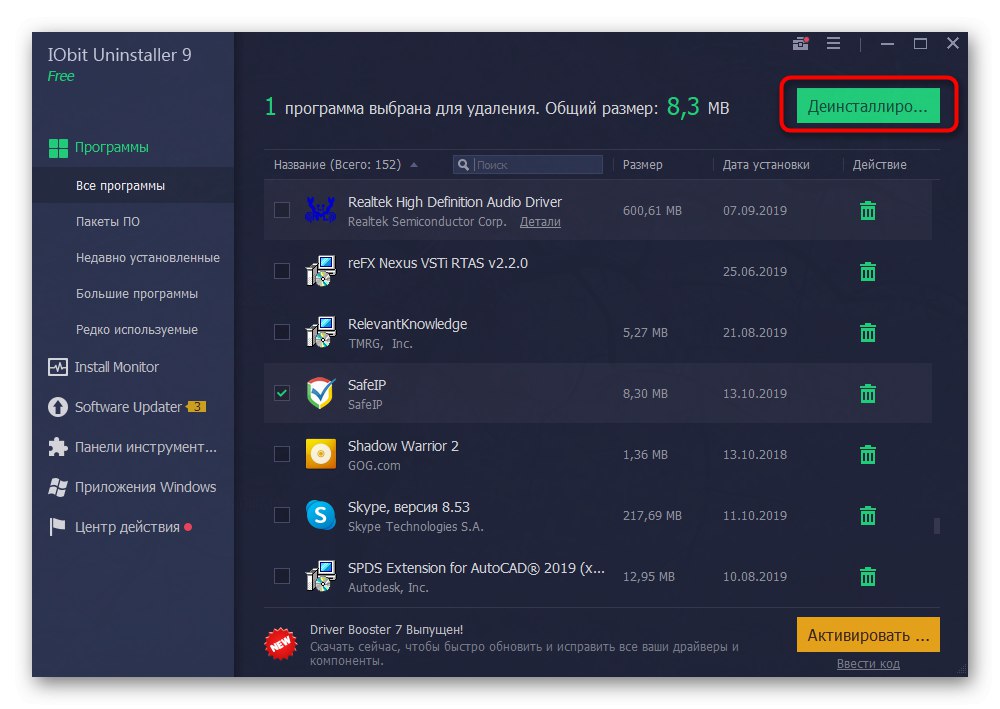This screenshot has height=709, width=1000.
Task: Open Приложения Windows section
Action: 145,487
